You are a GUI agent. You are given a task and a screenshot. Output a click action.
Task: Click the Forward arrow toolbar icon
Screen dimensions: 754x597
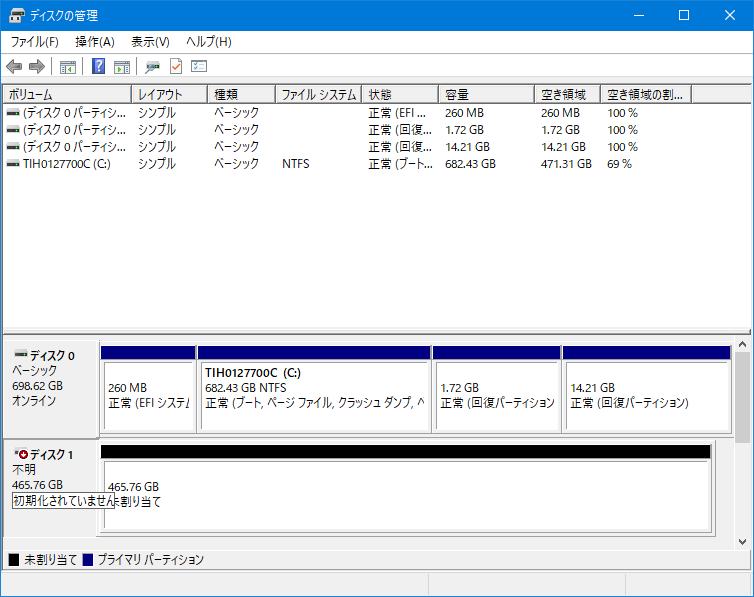[x=37, y=66]
